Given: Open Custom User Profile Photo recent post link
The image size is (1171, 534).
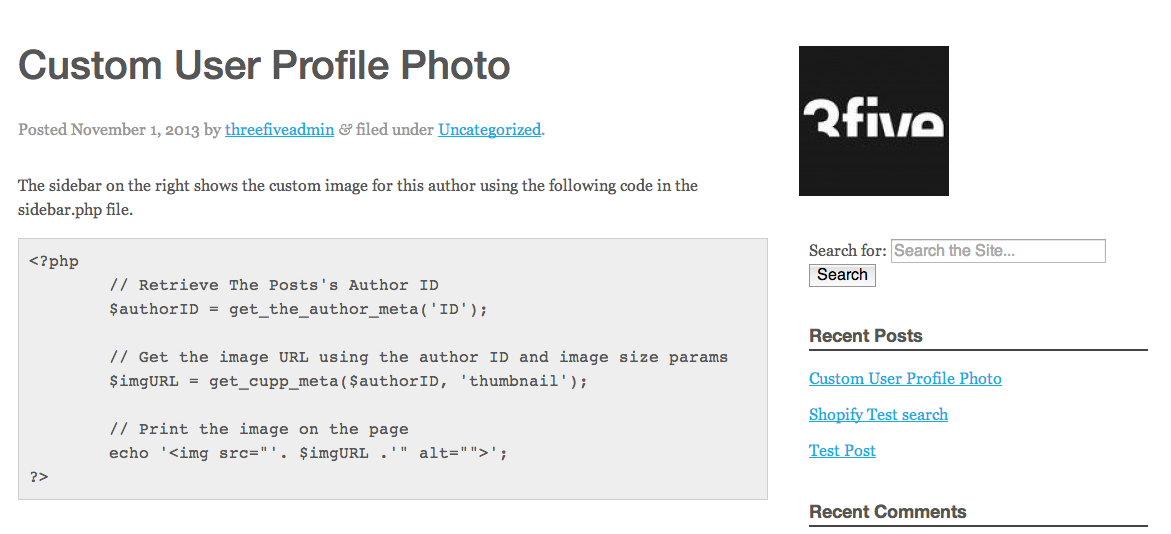Looking at the screenshot, I should [905, 379].
